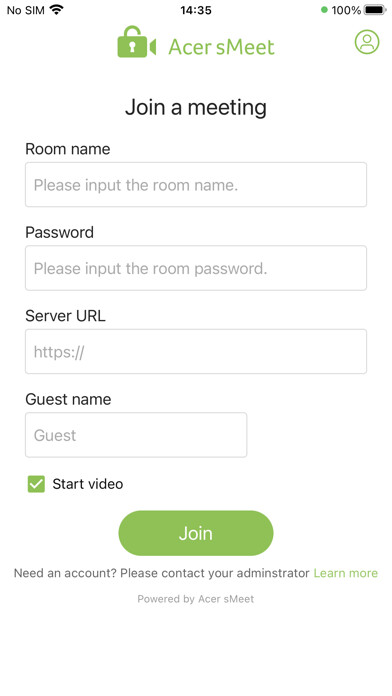The width and height of the screenshot is (392, 696).
Task: Tap the Acer sMeet title text
Action: tap(222, 47)
